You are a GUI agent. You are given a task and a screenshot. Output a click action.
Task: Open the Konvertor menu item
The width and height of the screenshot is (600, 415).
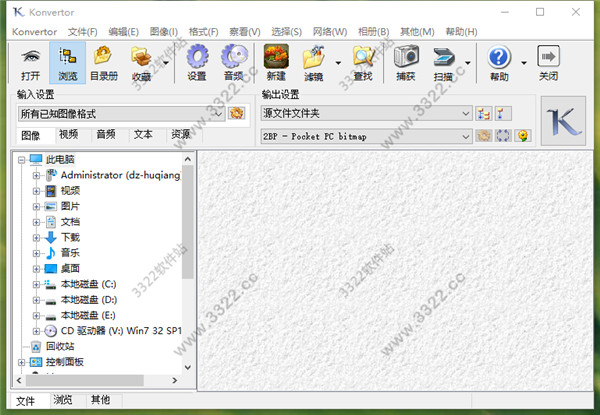coord(34,32)
